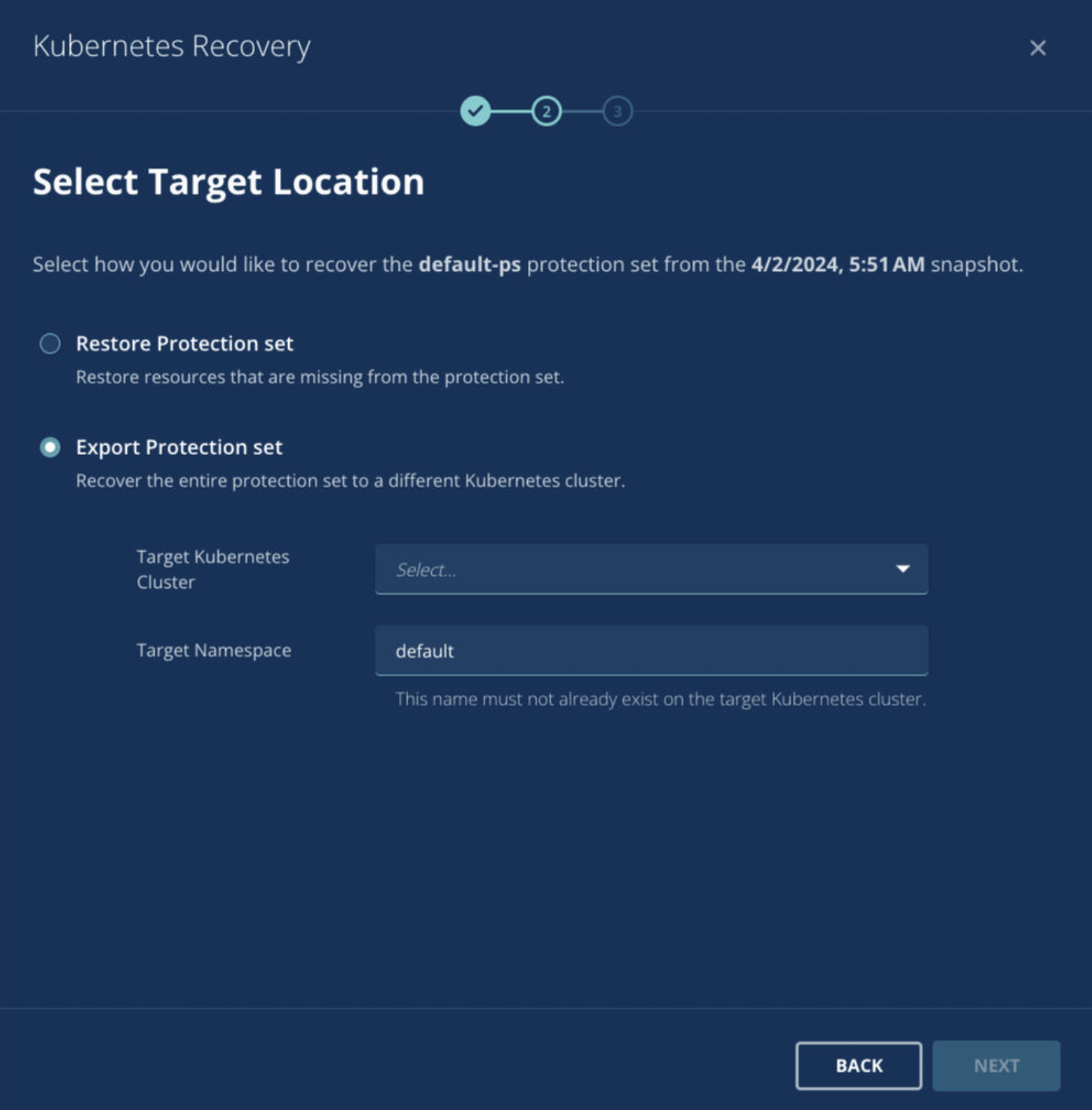Open the Target Kubernetes Cluster dropdown
This screenshot has width=1092, height=1110.
pos(651,569)
